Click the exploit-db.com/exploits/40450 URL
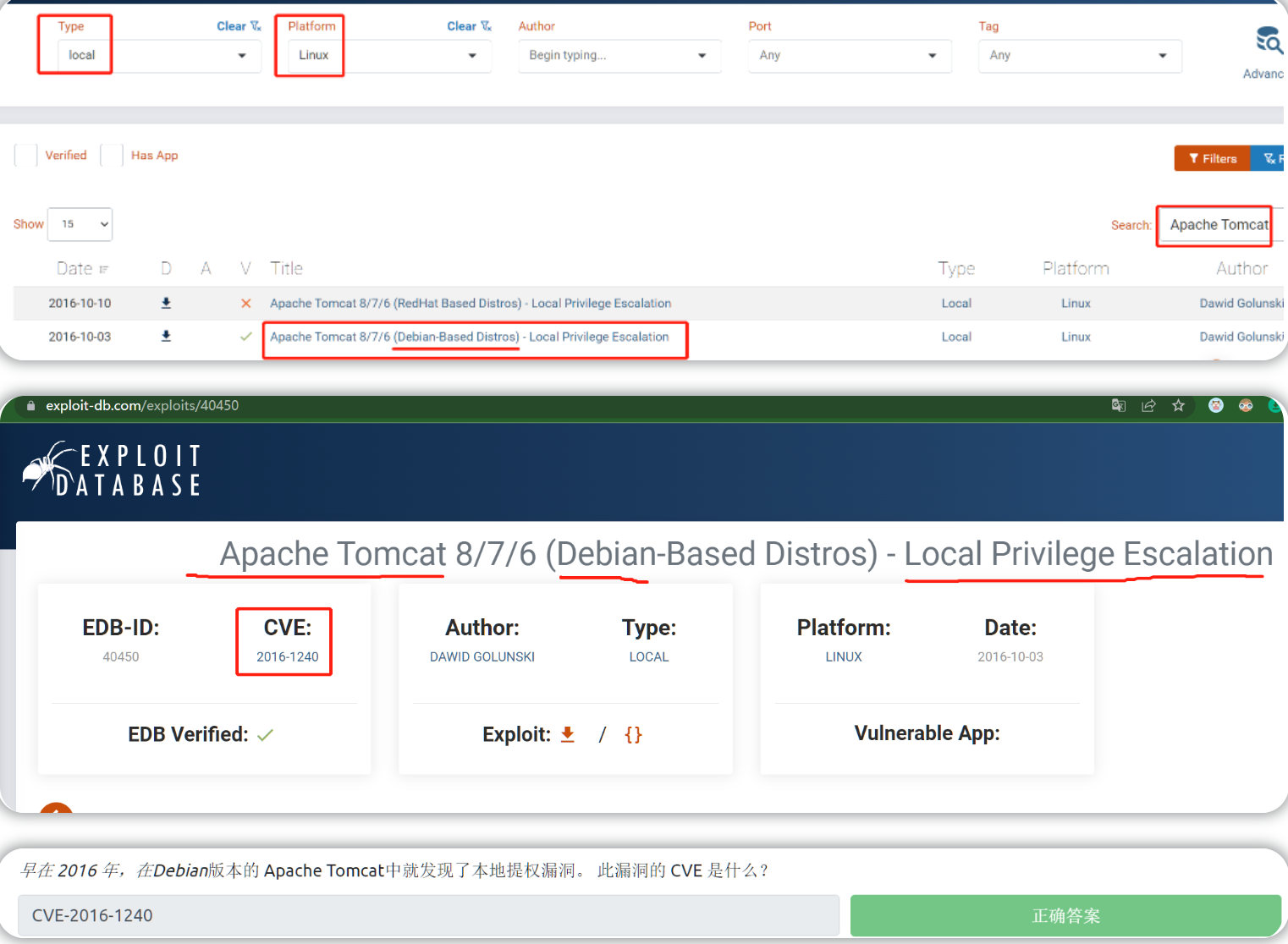The width and height of the screenshot is (1288, 944). pyautogui.click(x=142, y=405)
